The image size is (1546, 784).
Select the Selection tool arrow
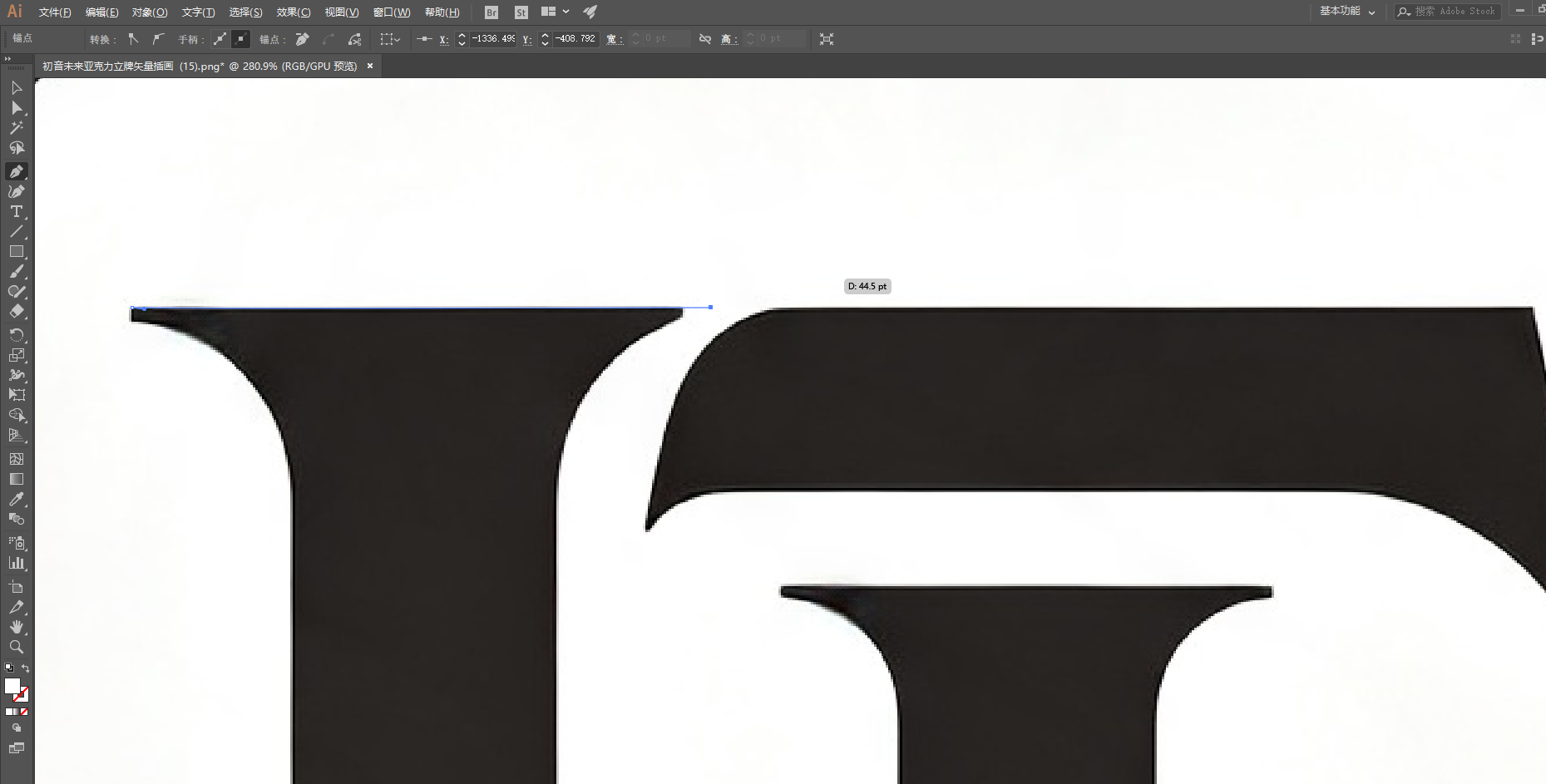17,87
